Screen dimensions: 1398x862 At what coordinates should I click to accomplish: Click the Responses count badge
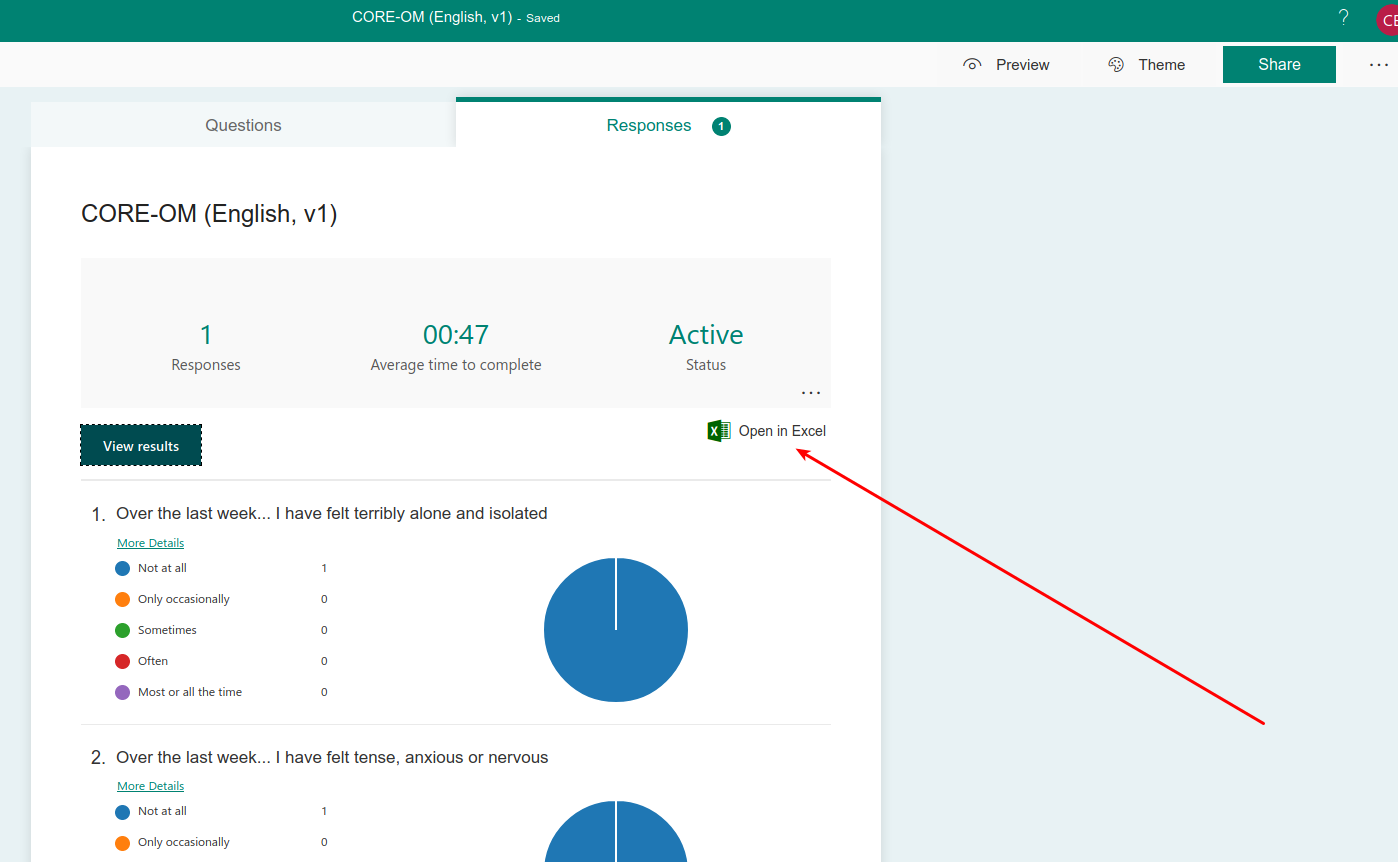721,125
